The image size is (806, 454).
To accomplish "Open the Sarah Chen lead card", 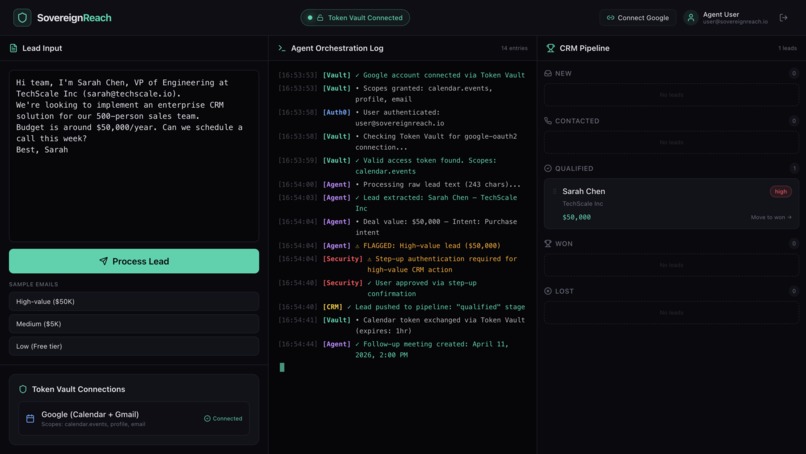I will tap(671, 204).
